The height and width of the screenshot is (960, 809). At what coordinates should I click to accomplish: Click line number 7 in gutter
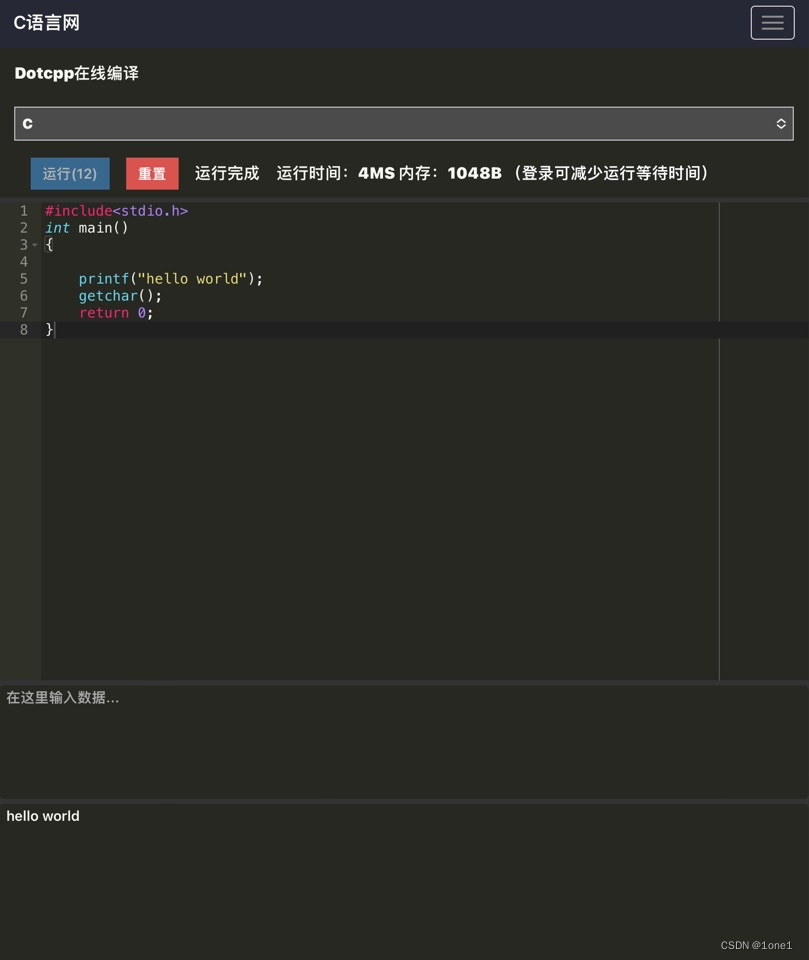tap(24, 313)
